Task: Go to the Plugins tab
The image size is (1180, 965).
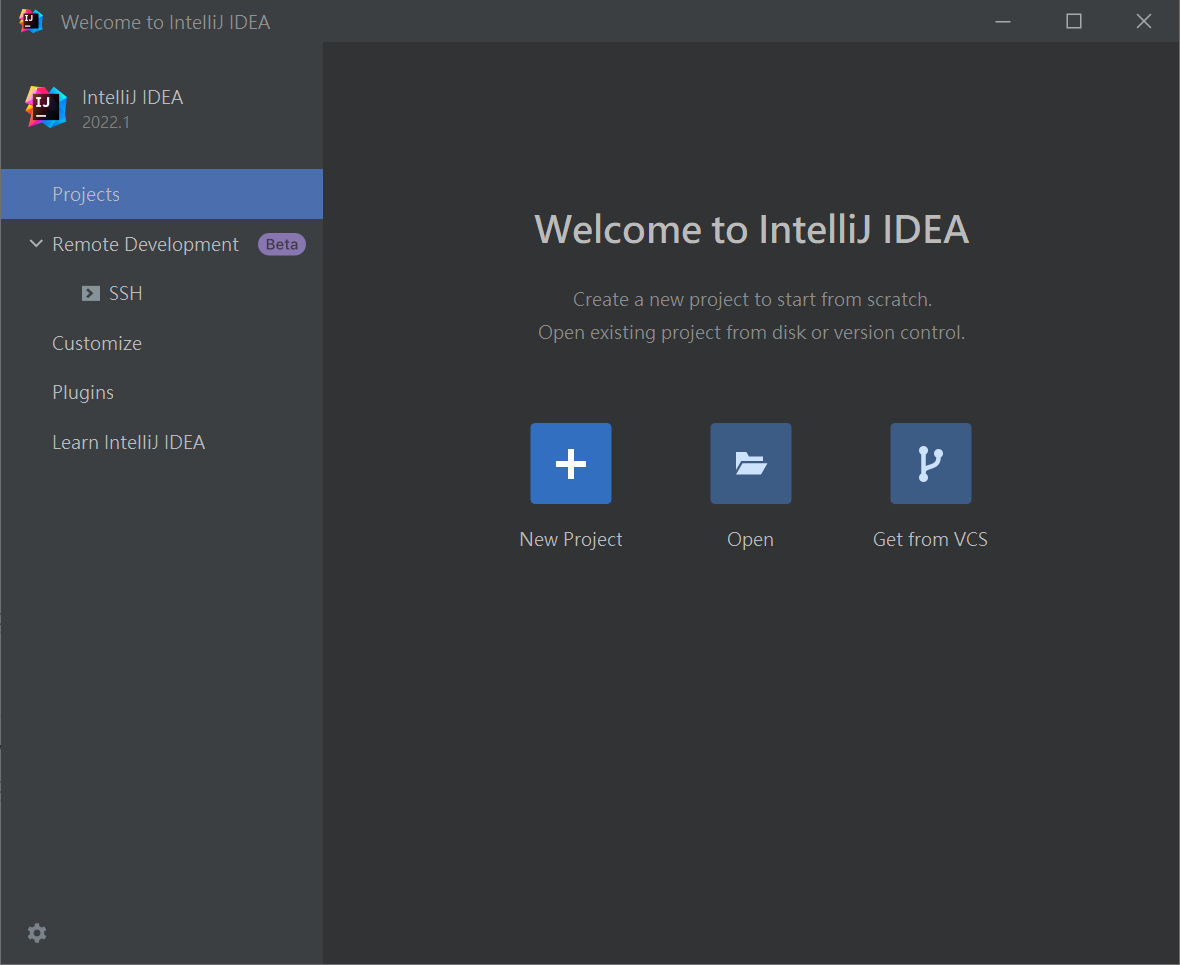Action: pyautogui.click(x=83, y=392)
